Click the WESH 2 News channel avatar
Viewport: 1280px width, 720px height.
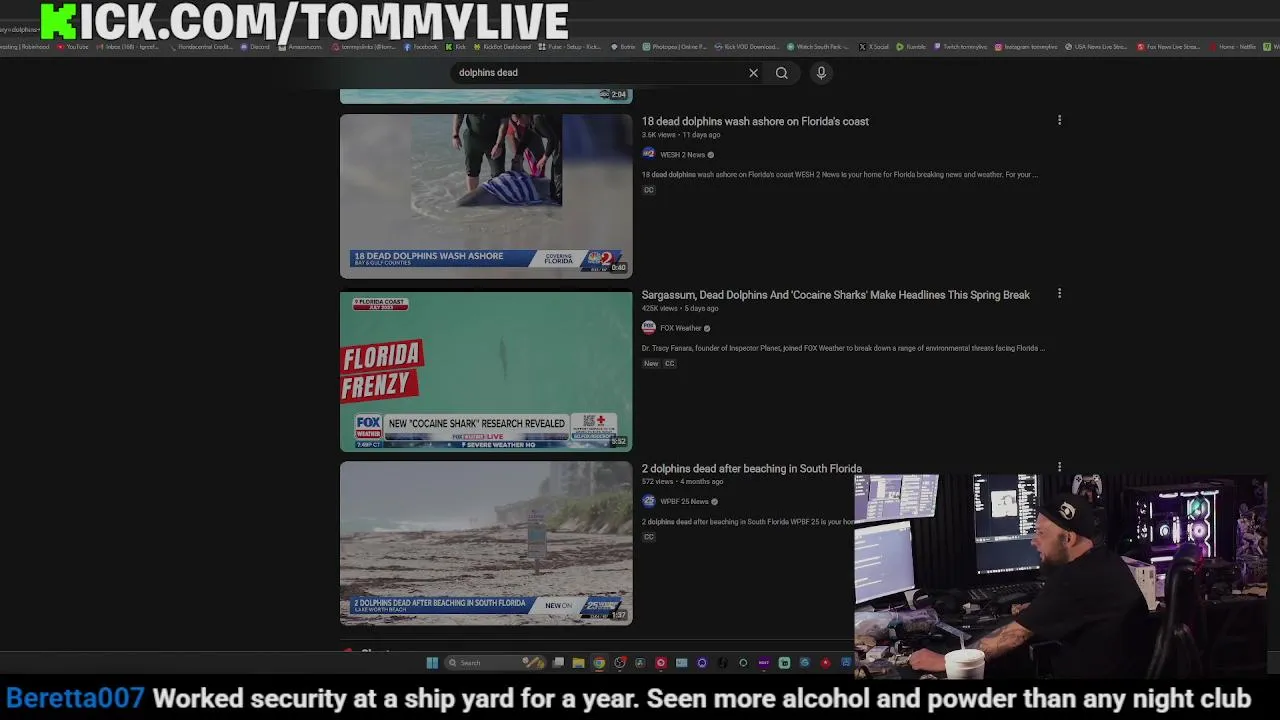point(648,154)
